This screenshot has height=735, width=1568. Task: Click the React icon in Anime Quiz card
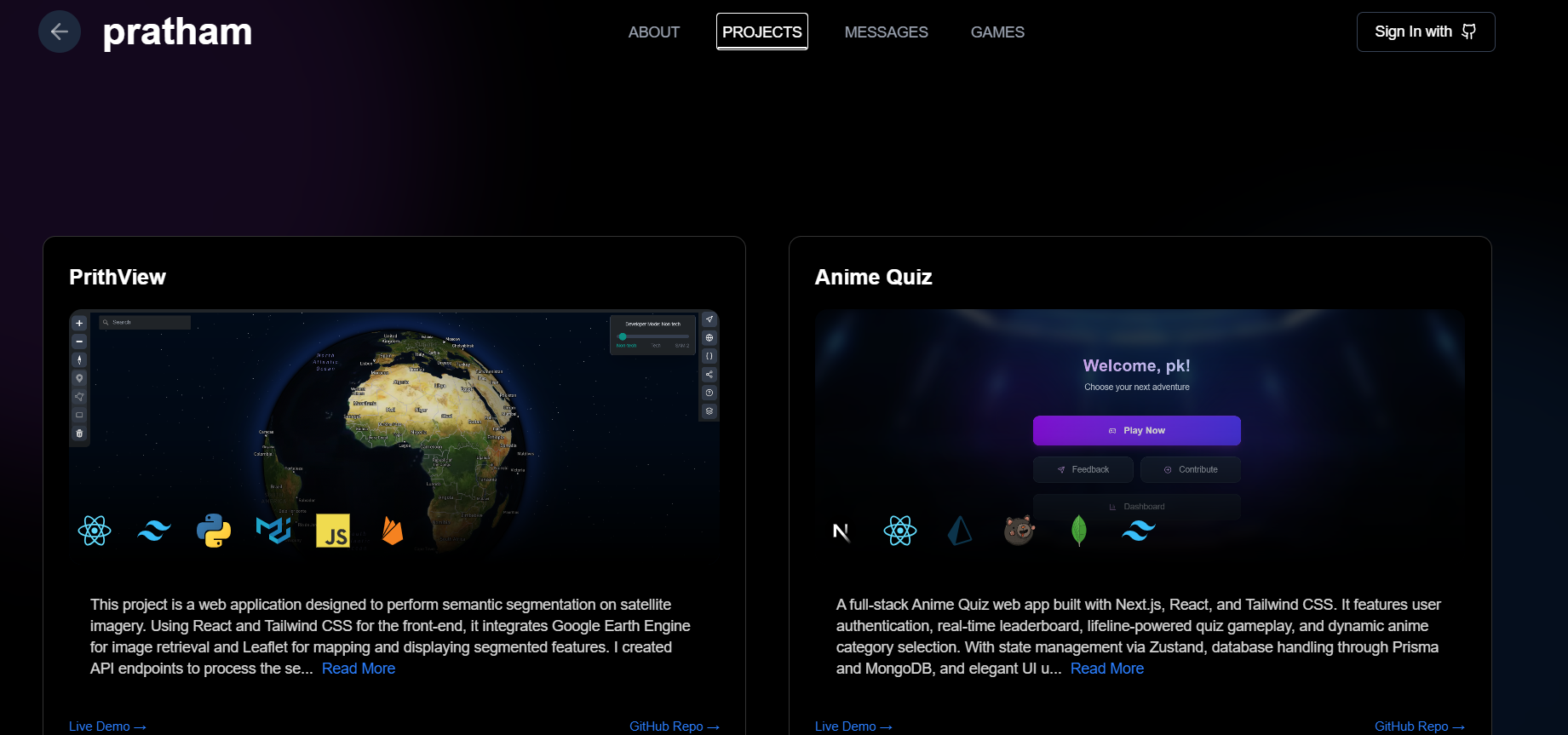(x=900, y=531)
